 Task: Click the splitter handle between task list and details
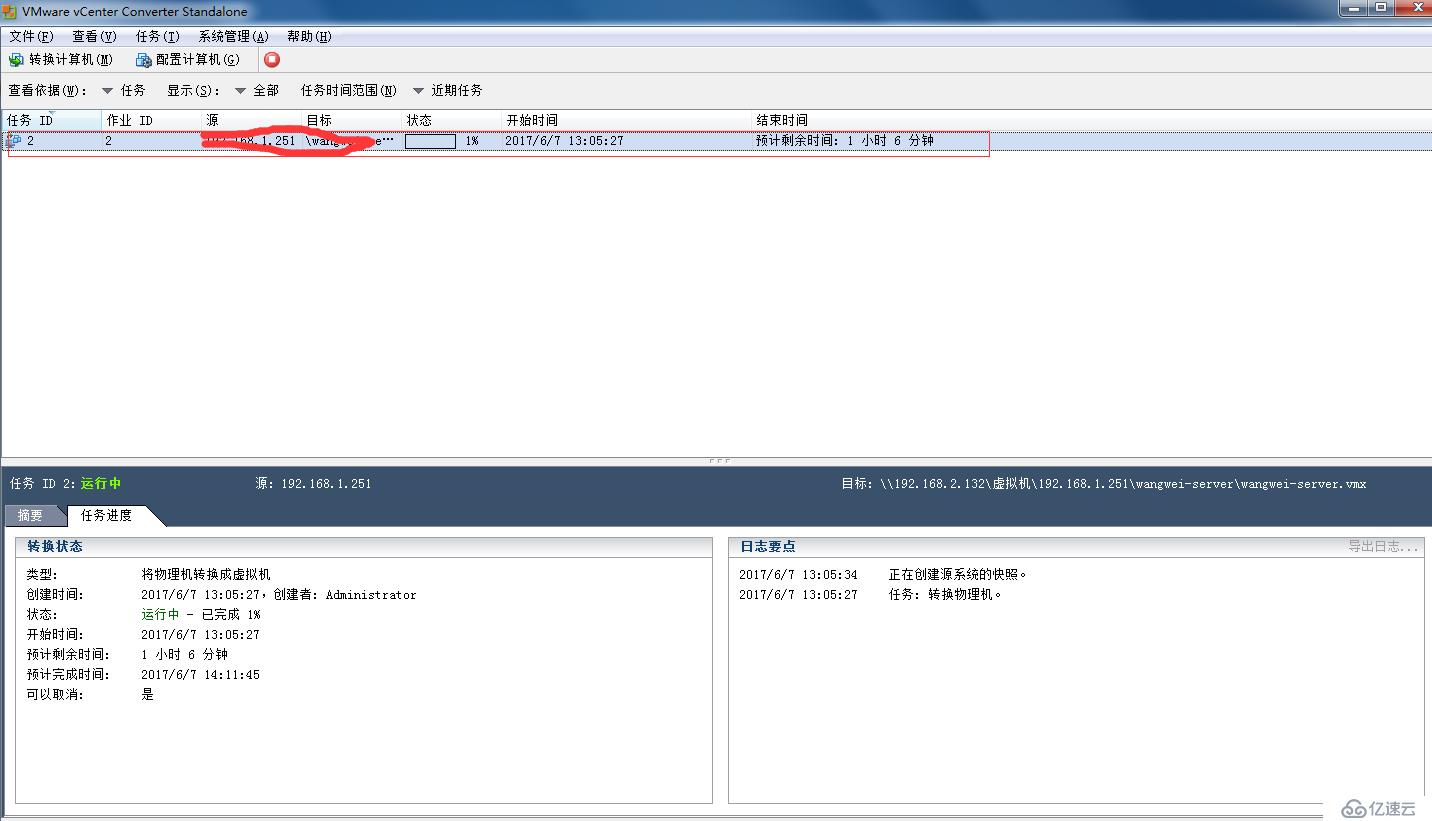(718, 461)
